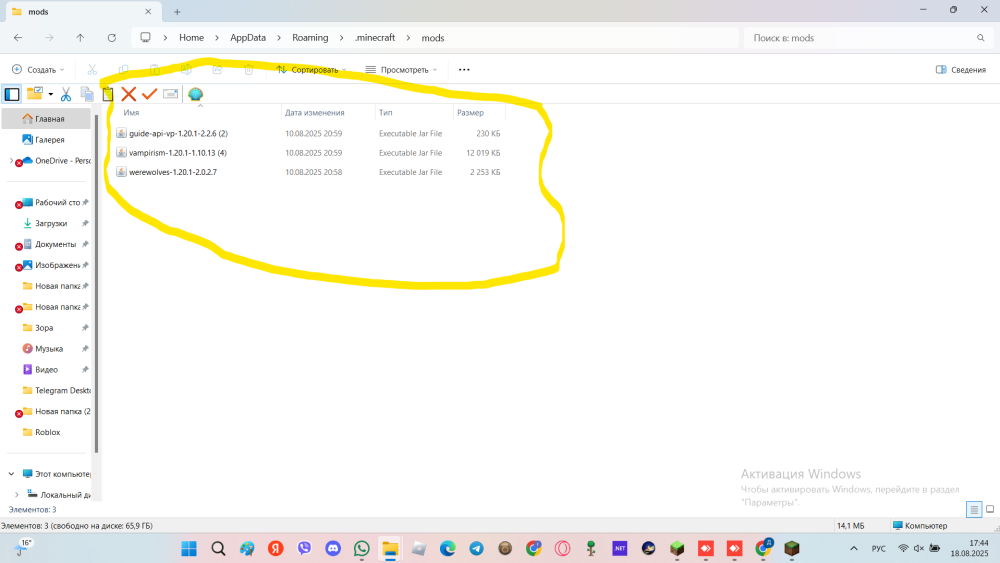
Task: Click the clipboard Paste icon
Action: coord(108,94)
